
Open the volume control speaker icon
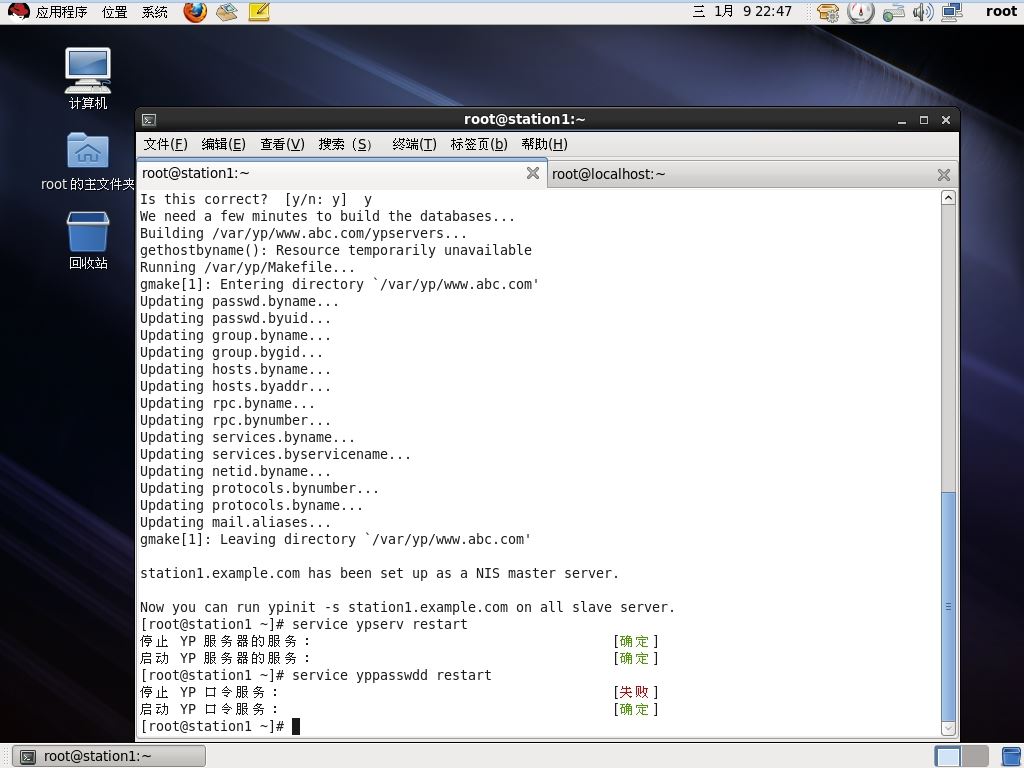click(x=923, y=12)
